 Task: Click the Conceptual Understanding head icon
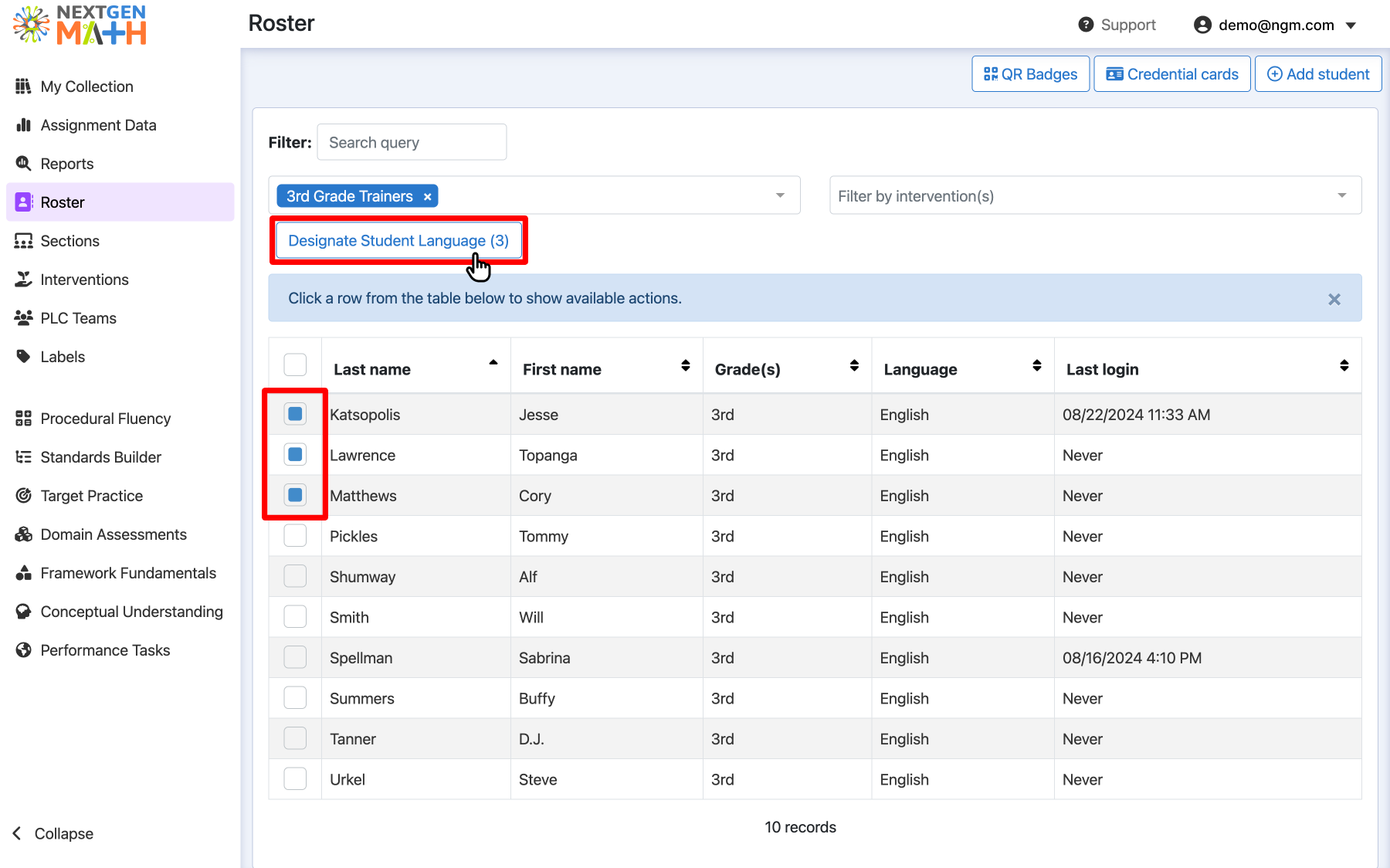click(23, 612)
